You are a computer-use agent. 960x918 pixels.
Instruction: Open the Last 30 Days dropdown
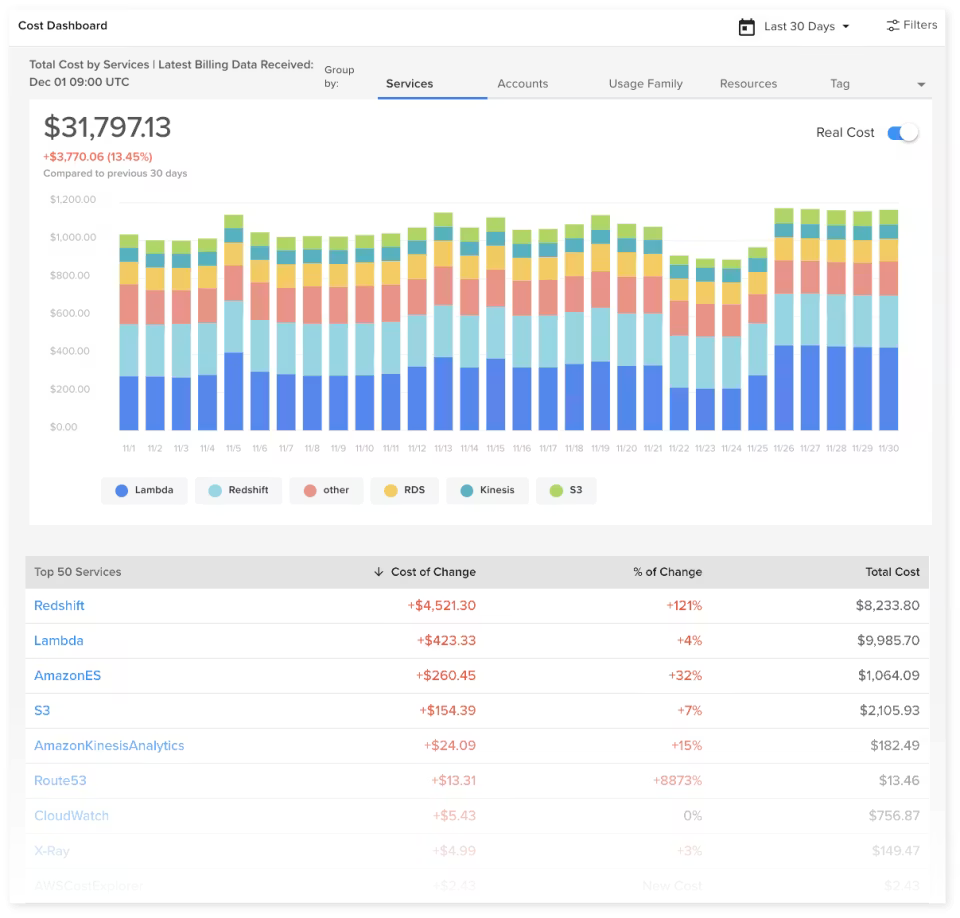pos(803,26)
